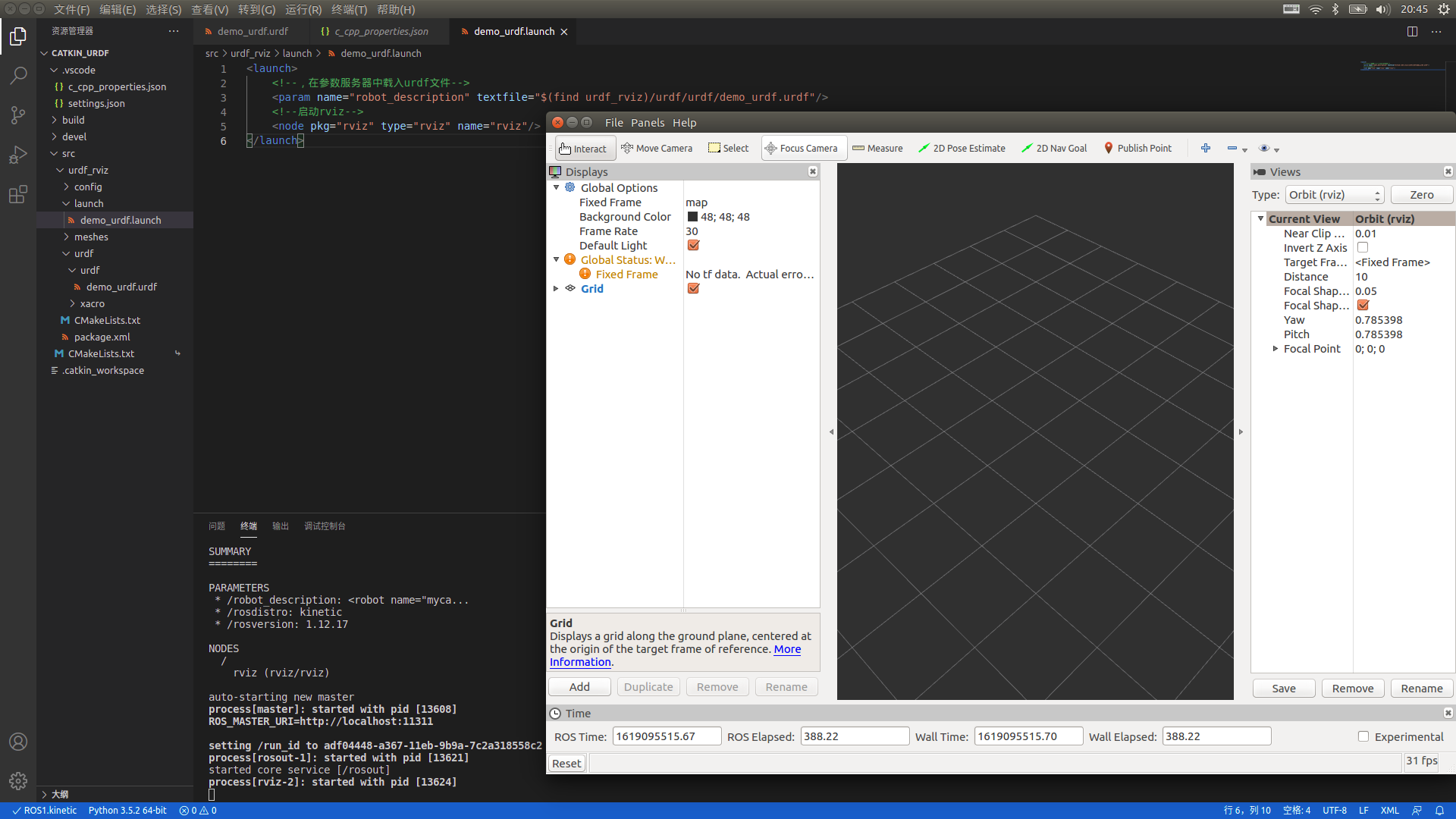Enable the Experimental checkbox
1456x819 pixels.
(x=1363, y=736)
